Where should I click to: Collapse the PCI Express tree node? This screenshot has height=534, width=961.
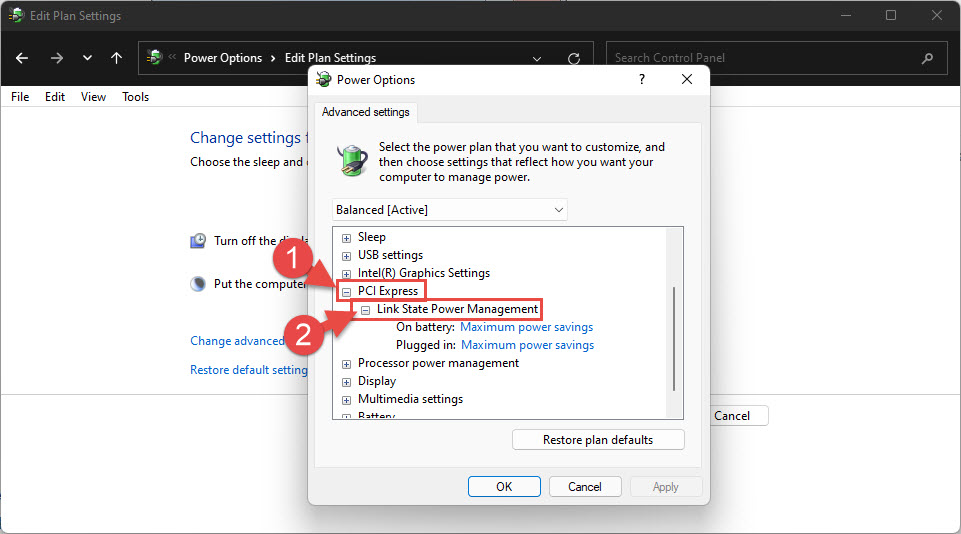click(347, 291)
